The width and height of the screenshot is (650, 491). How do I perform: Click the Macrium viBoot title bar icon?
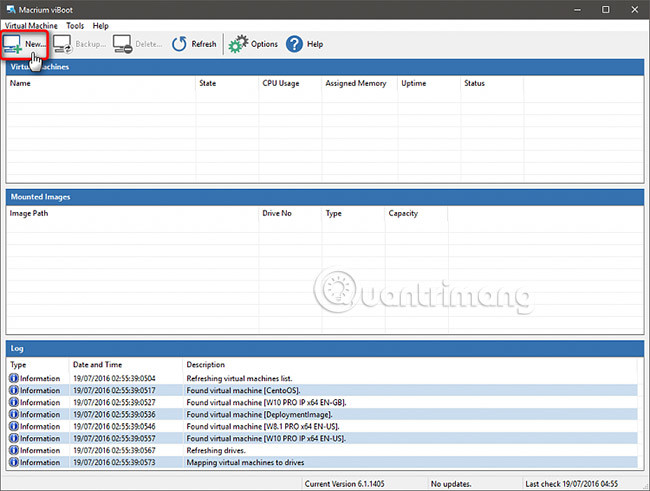click(x=10, y=9)
